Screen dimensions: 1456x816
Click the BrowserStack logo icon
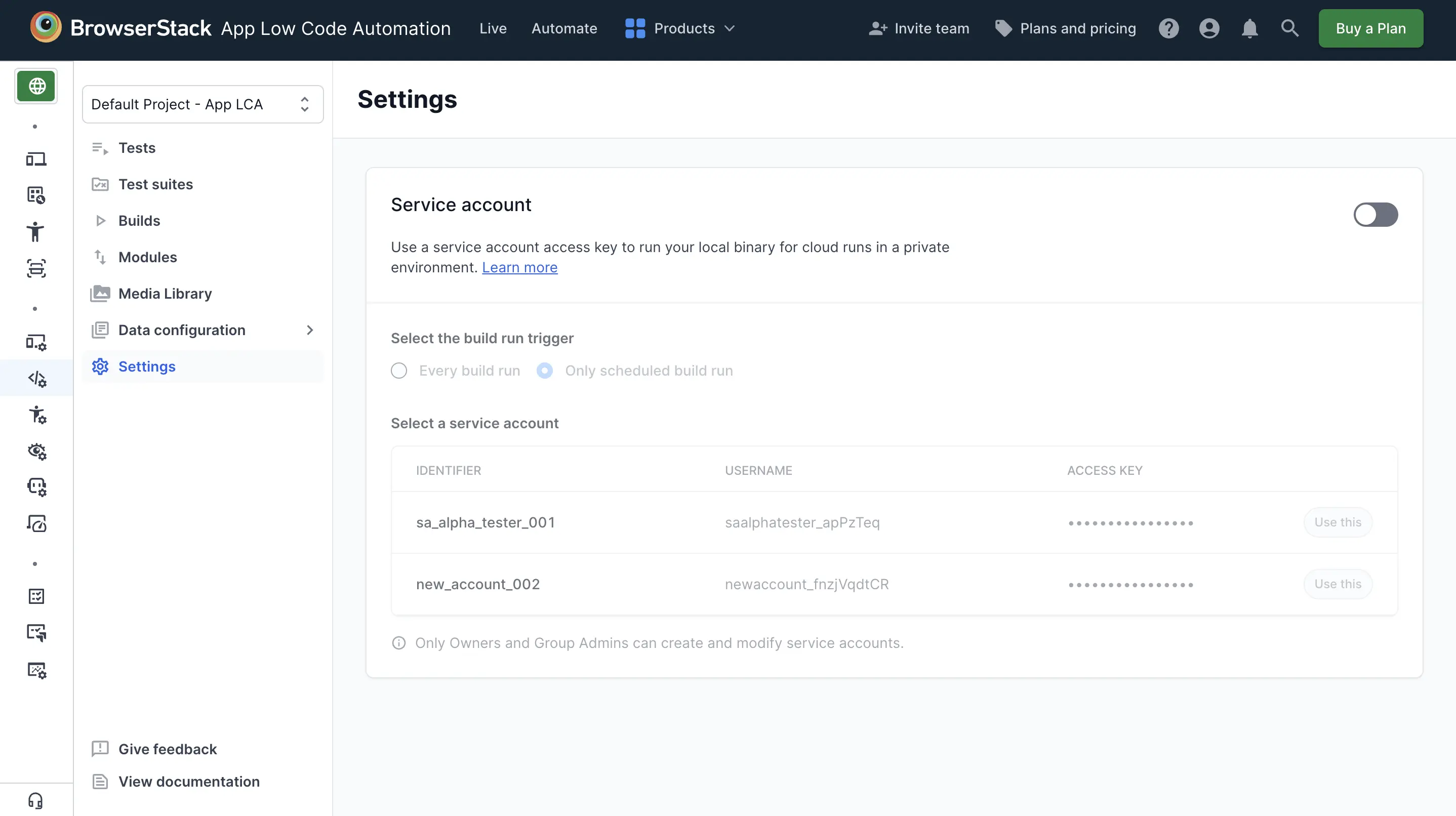(46, 28)
